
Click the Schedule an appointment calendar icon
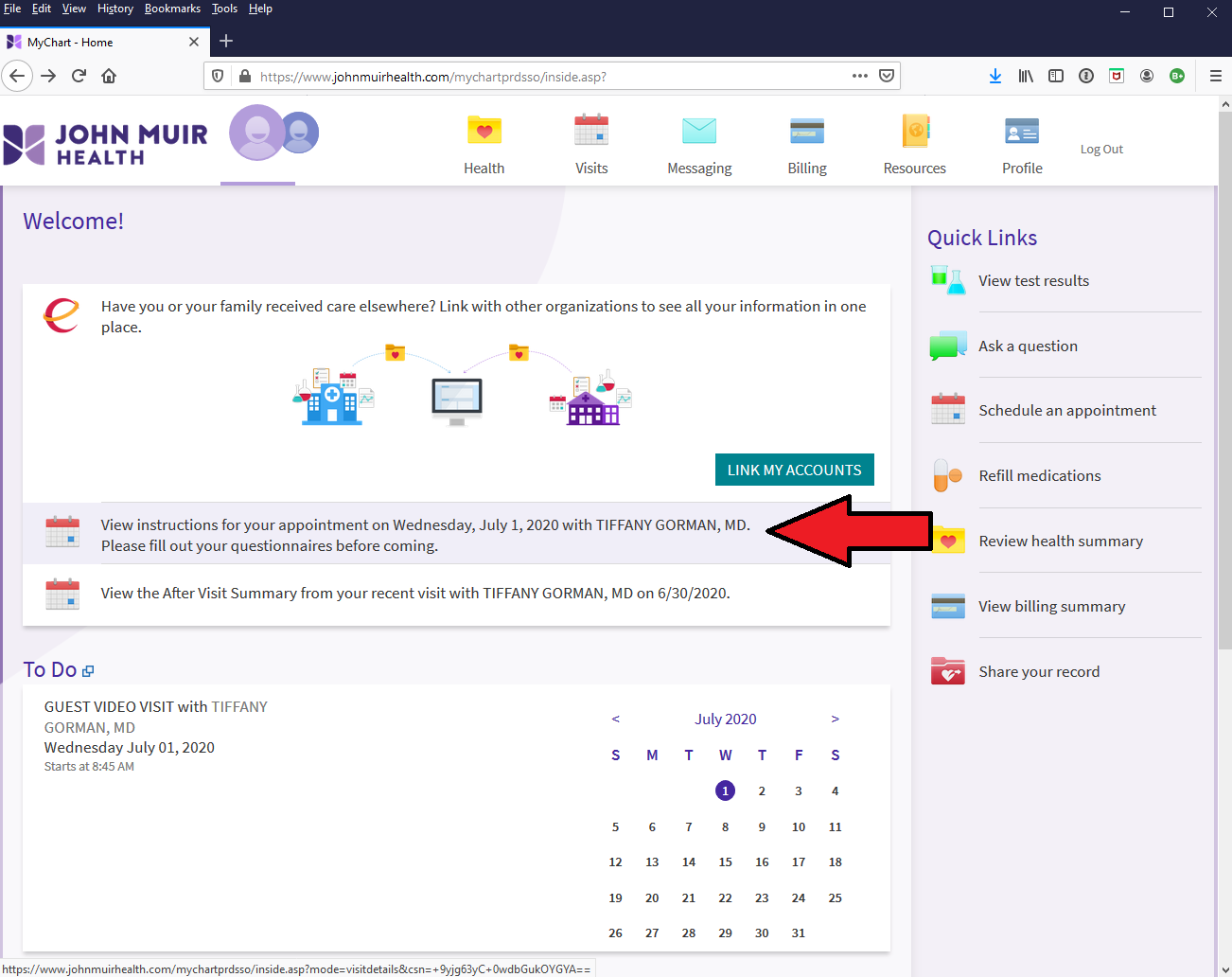point(948,410)
